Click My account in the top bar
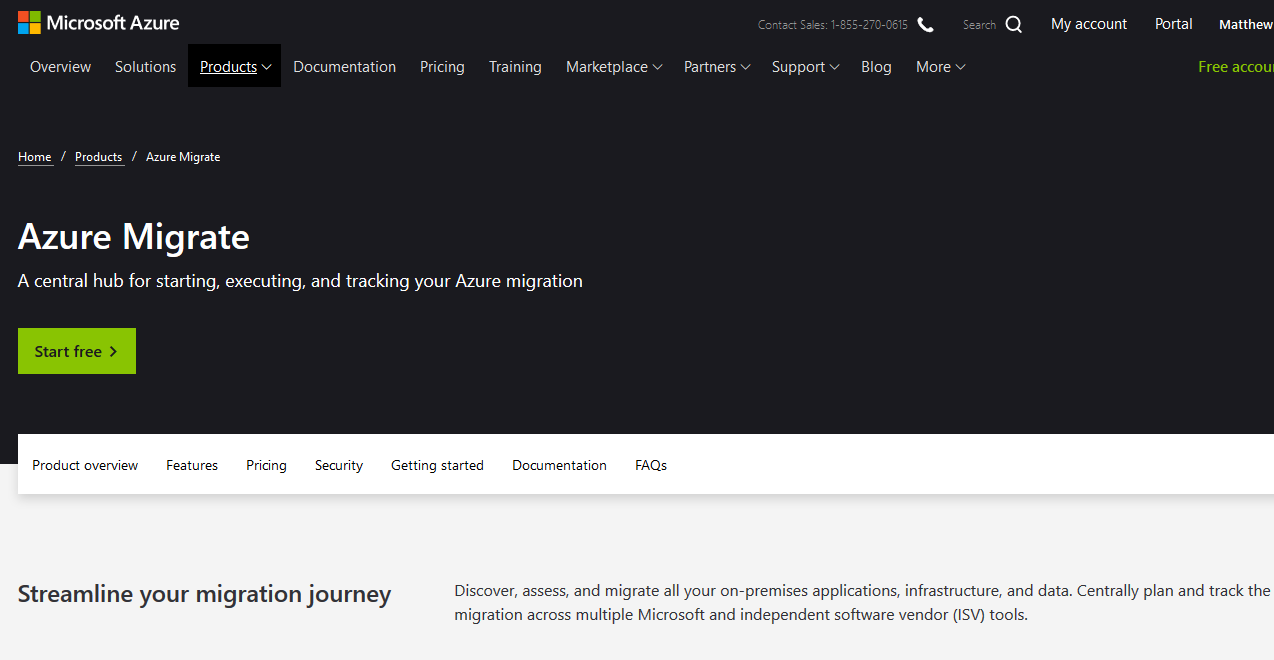The height and width of the screenshot is (660, 1274). tap(1088, 23)
